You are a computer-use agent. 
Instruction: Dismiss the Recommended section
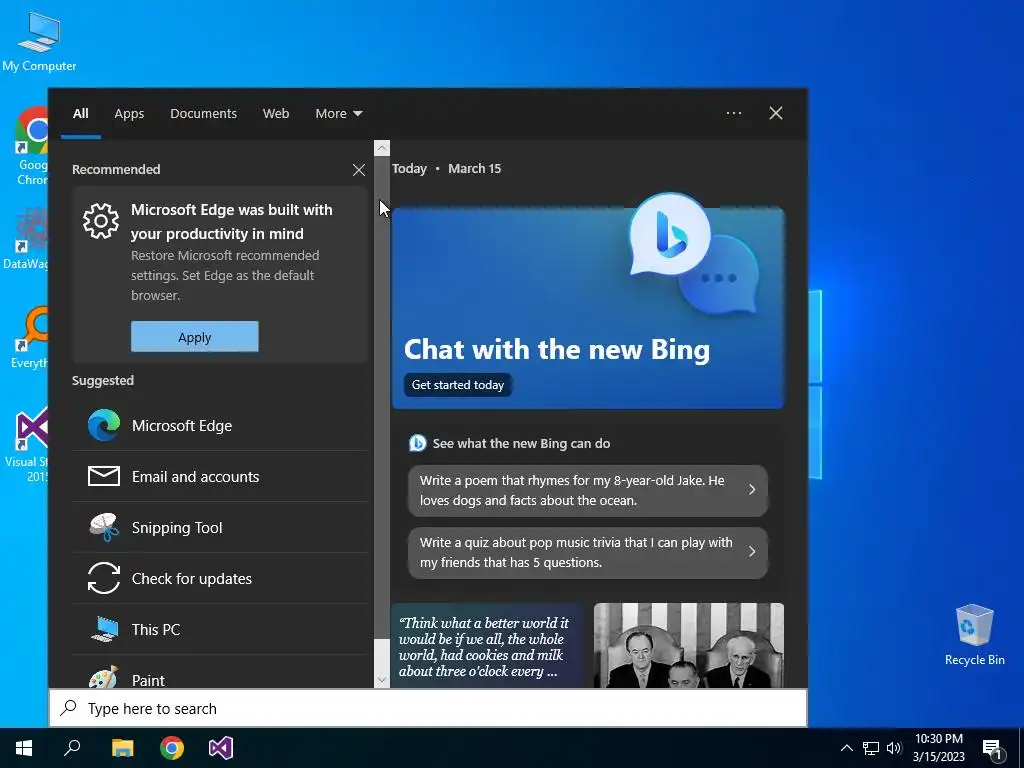click(x=359, y=170)
